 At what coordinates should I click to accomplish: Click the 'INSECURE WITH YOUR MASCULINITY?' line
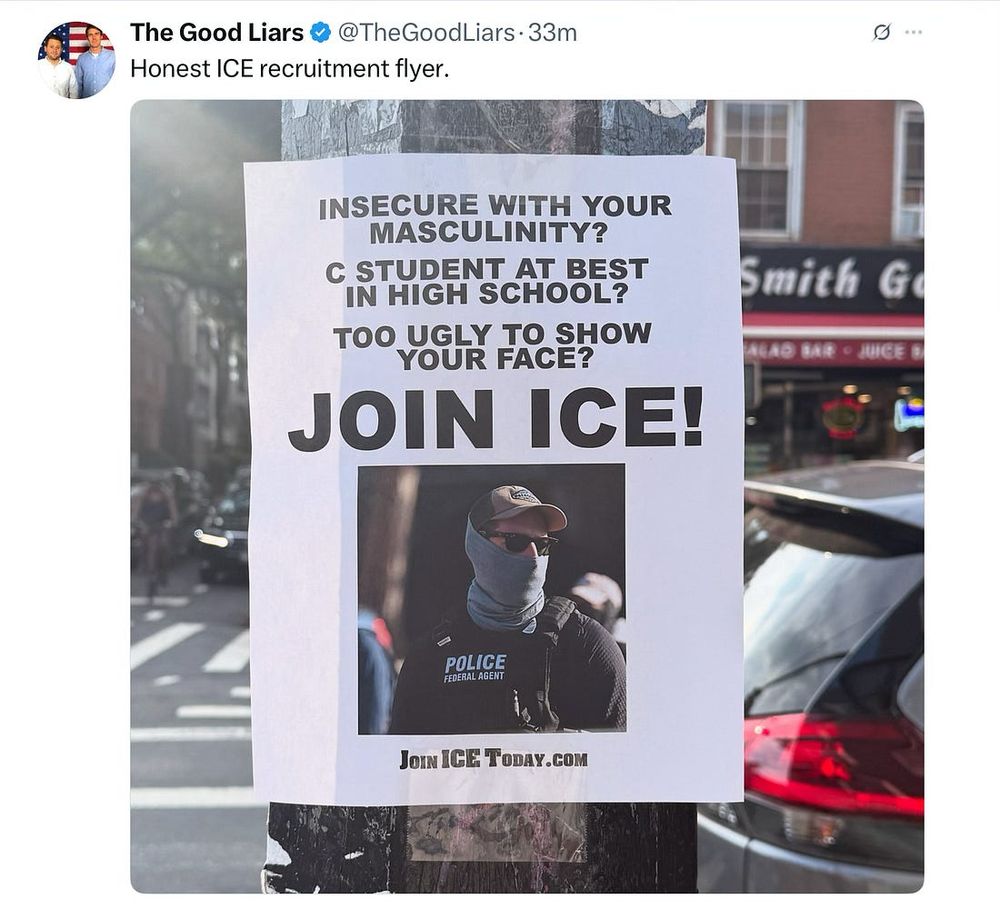tap(495, 219)
